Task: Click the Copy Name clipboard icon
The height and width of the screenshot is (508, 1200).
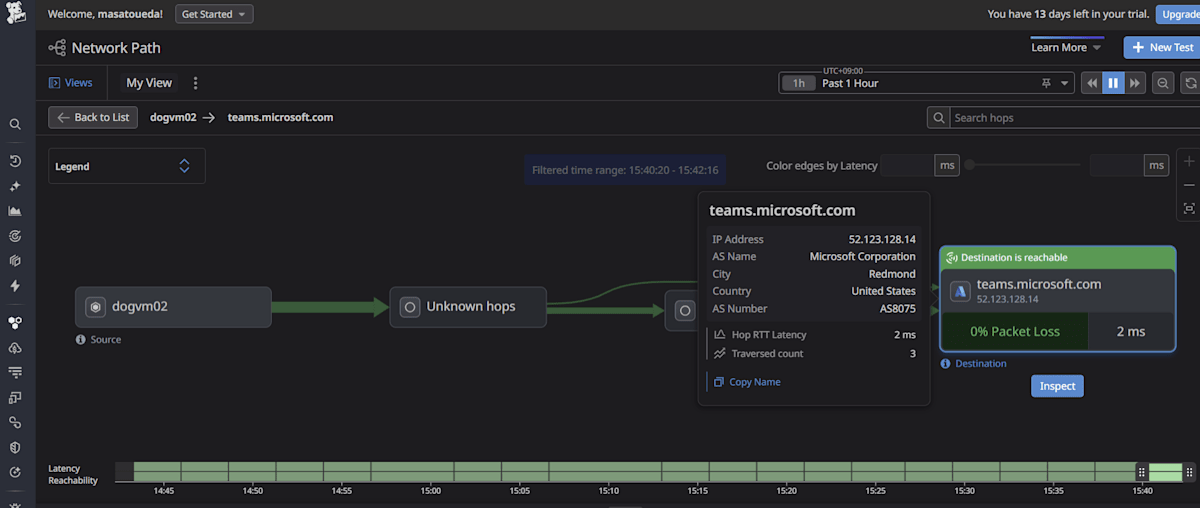Action: click(718, 382)
